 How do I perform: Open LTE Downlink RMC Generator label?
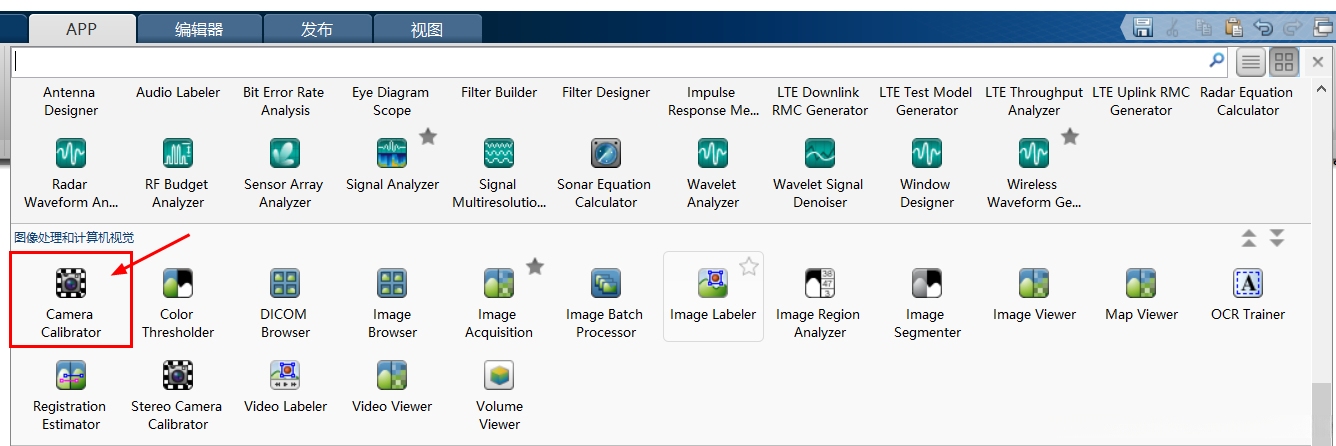tap(820, 101)
